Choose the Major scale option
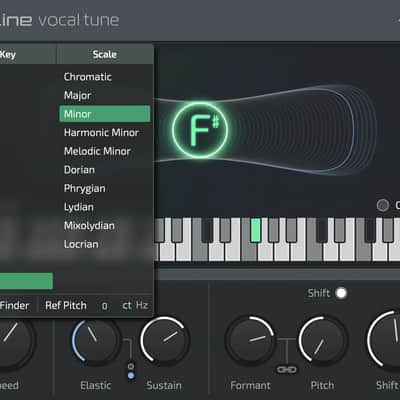400x400 pixels. coord(77,96)
